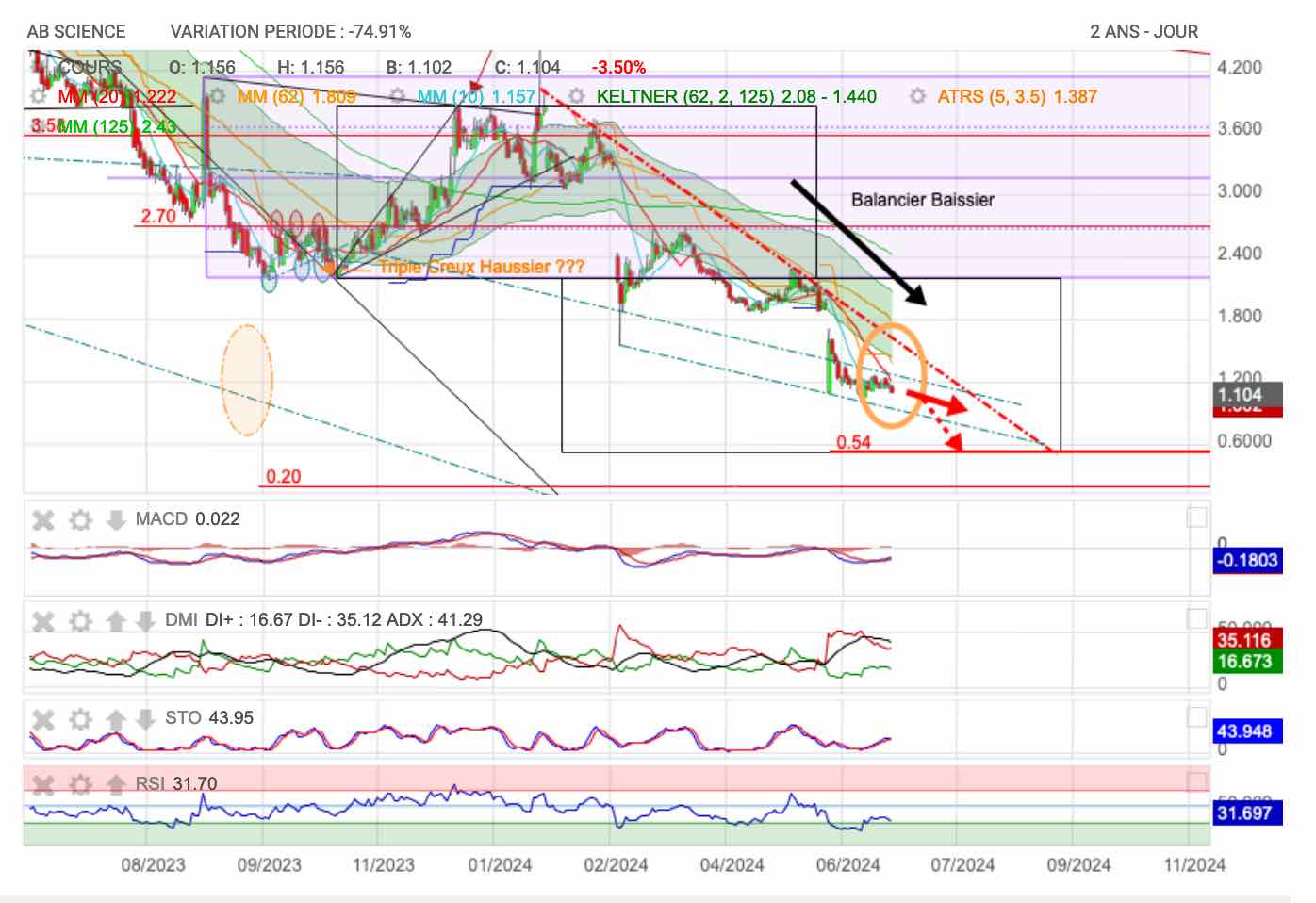Open MACD panel settings gear

tap(81, 519)
